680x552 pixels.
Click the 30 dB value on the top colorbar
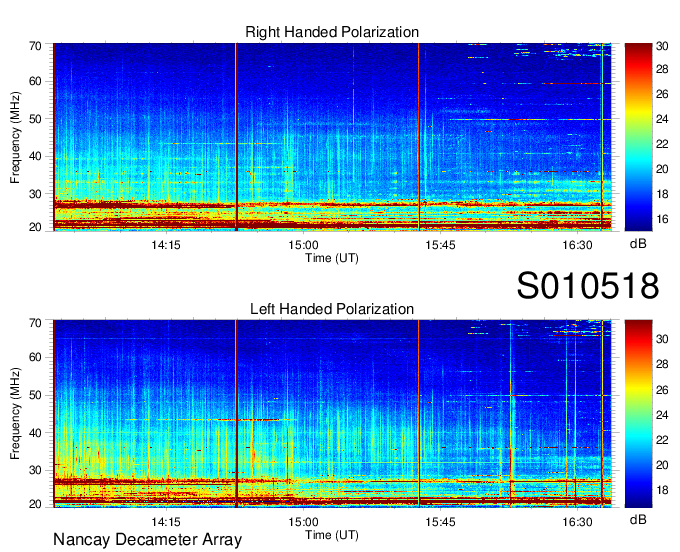662,46
